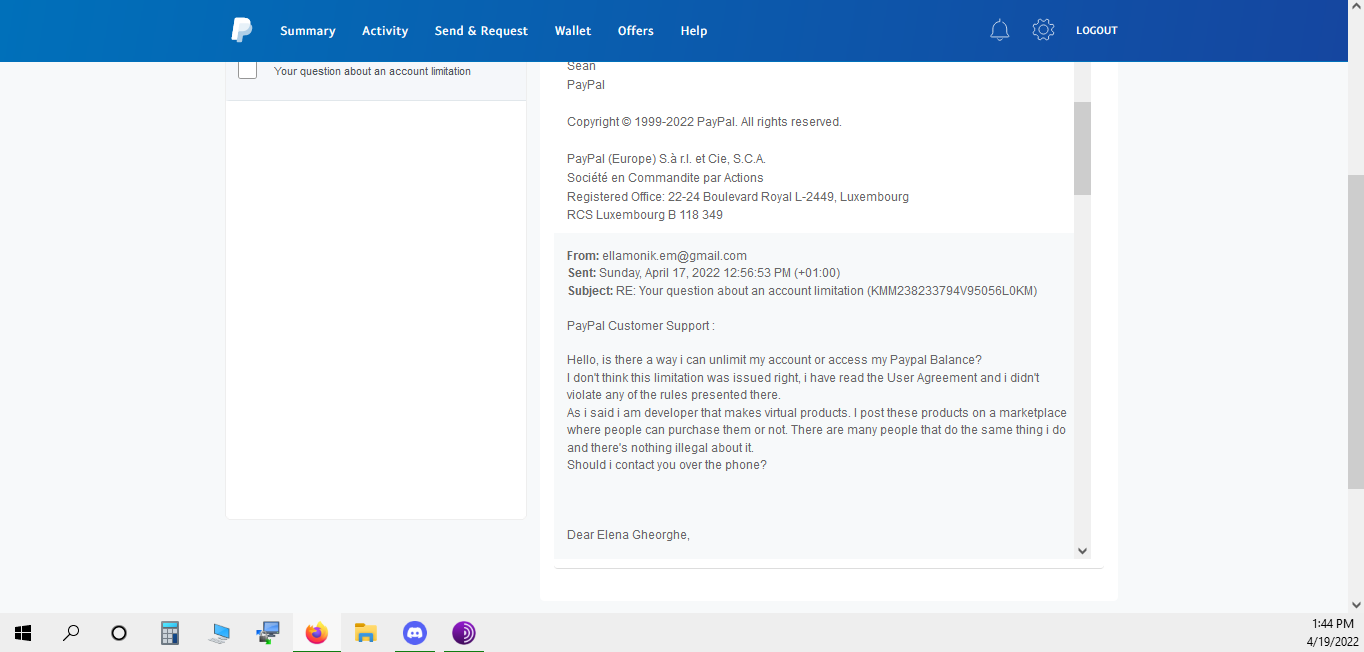The image size is (1364, 652).
Task: Open the laptop icon in taskbar
Action: click(219, 632)
